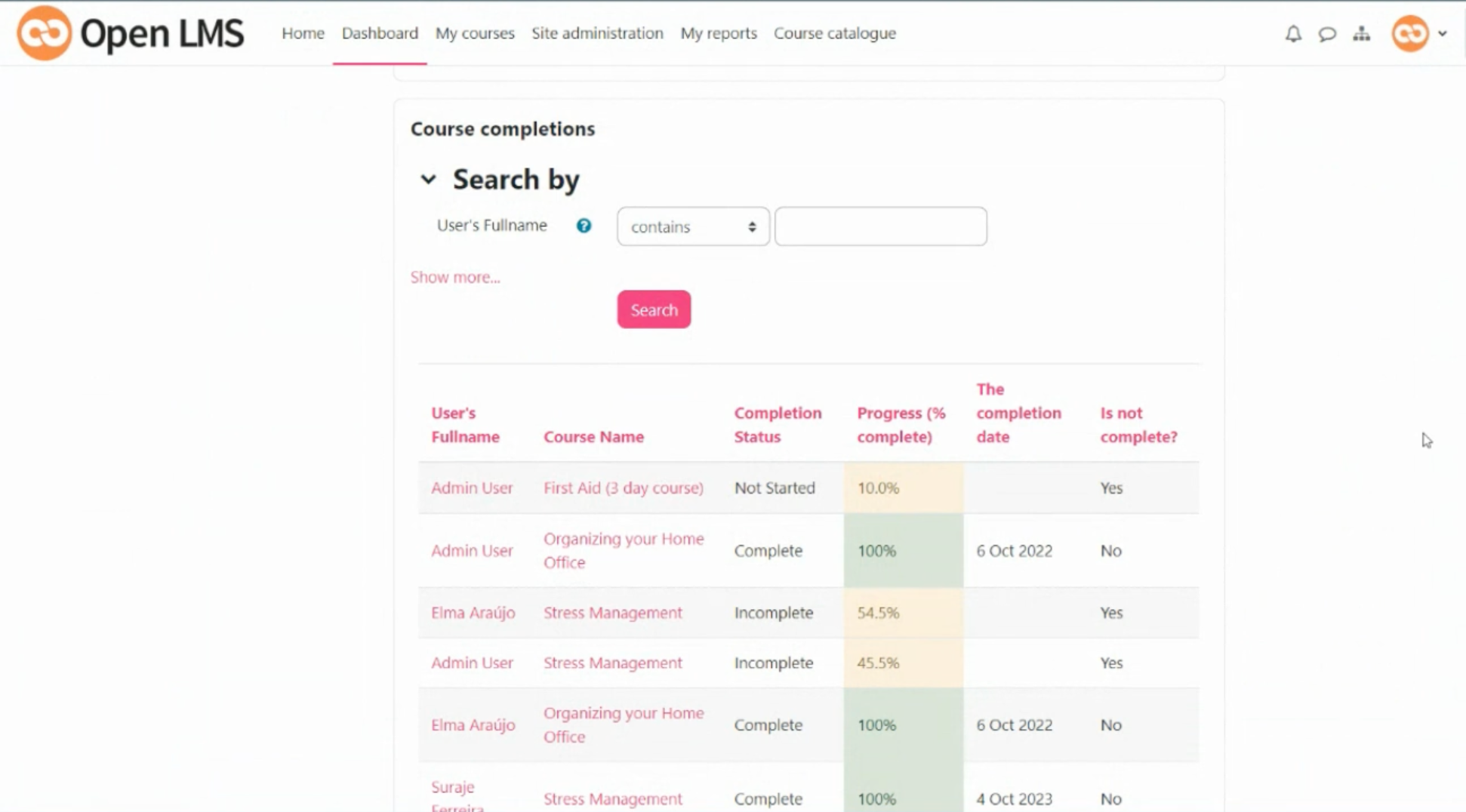Open Admin User in 45.5% row
Image resolution: width=1466 pixels, height=812 pixels.
(x=472, y=663)
